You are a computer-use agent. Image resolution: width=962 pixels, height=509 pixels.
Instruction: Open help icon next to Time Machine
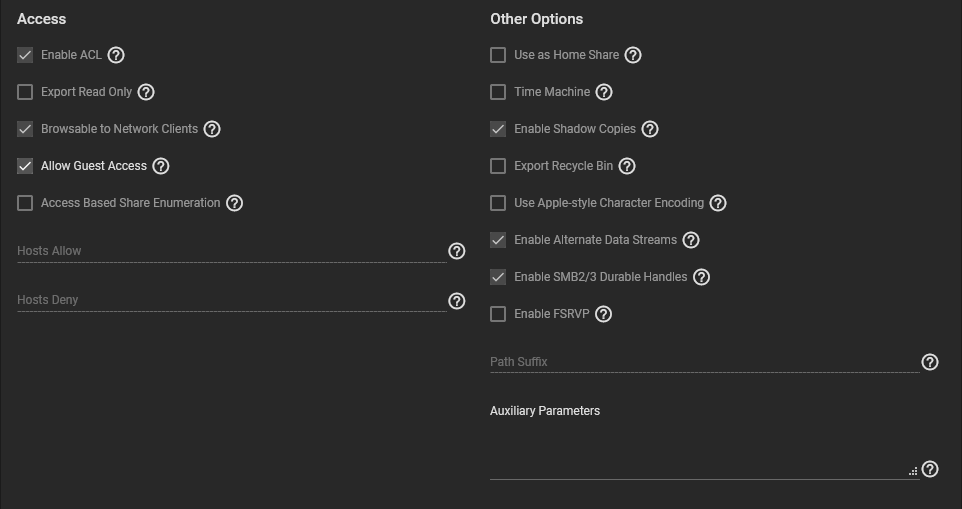(x=604, y=92)
